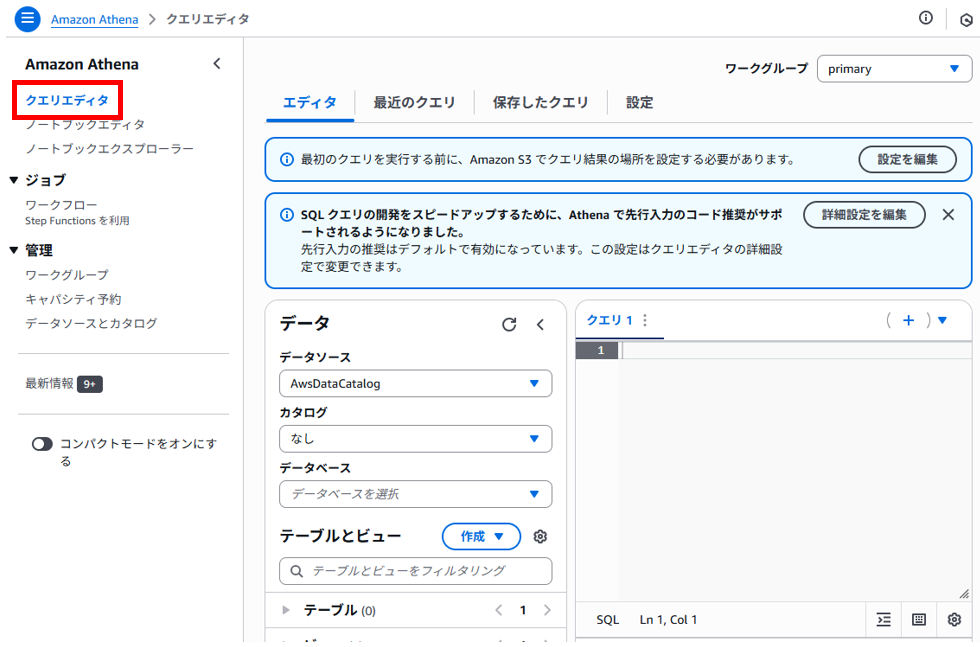Collapse the 管理 sidebar section
Screen dimensions: 980x647
[14, 250]
